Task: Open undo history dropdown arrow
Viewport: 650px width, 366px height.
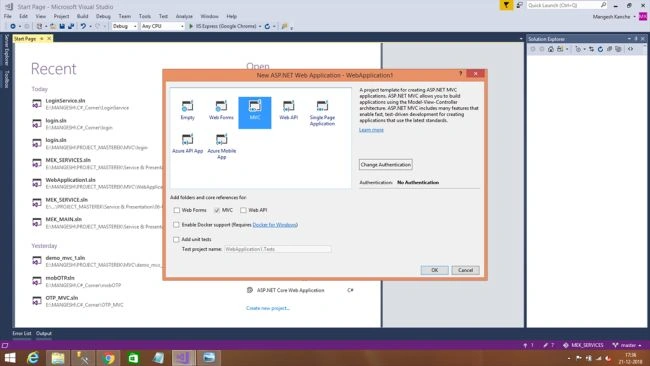Action: [x=90, y=26]
